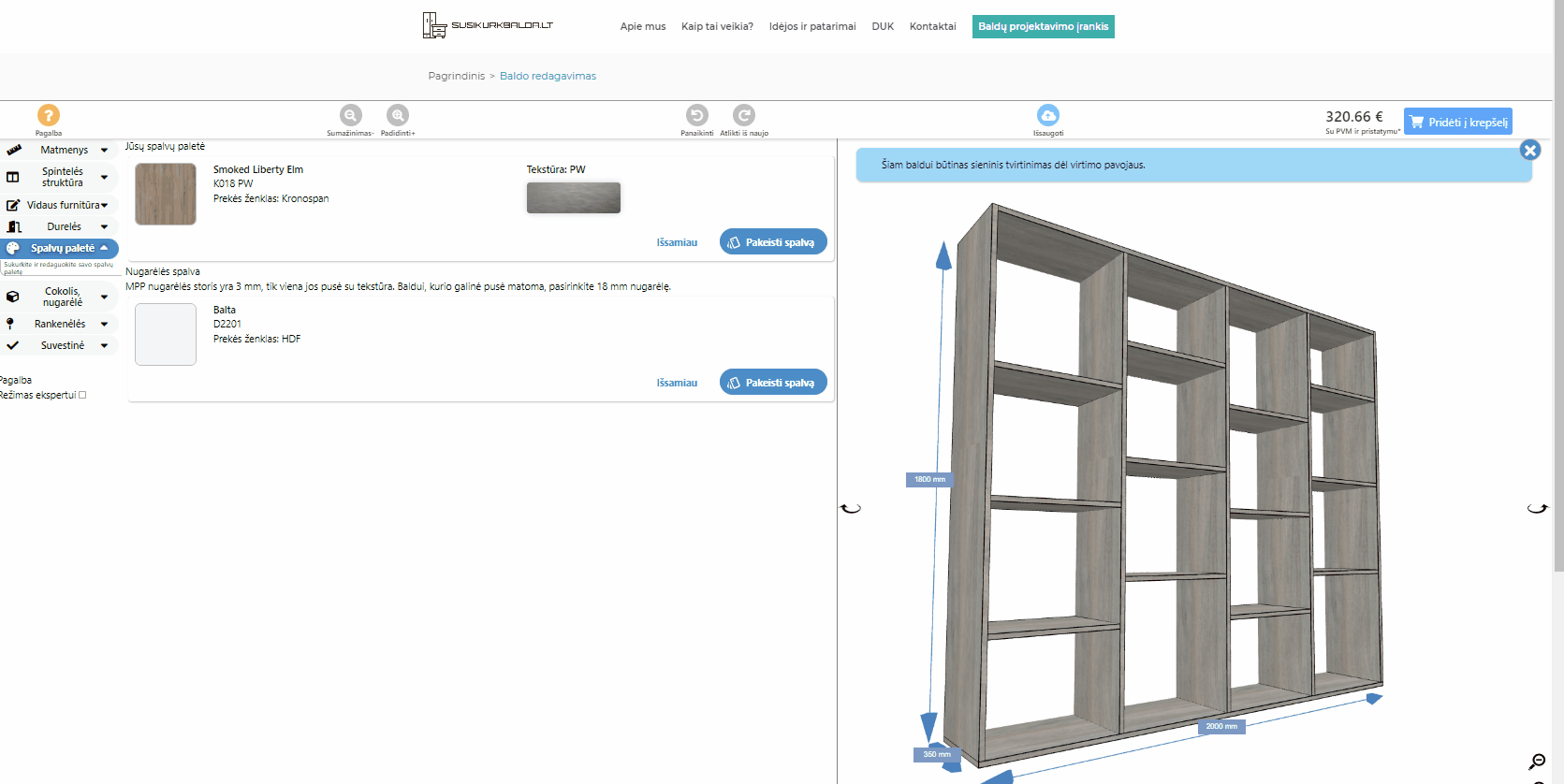Open the DUK menu item
The image size is (1564, 784).
click(883, 26)
